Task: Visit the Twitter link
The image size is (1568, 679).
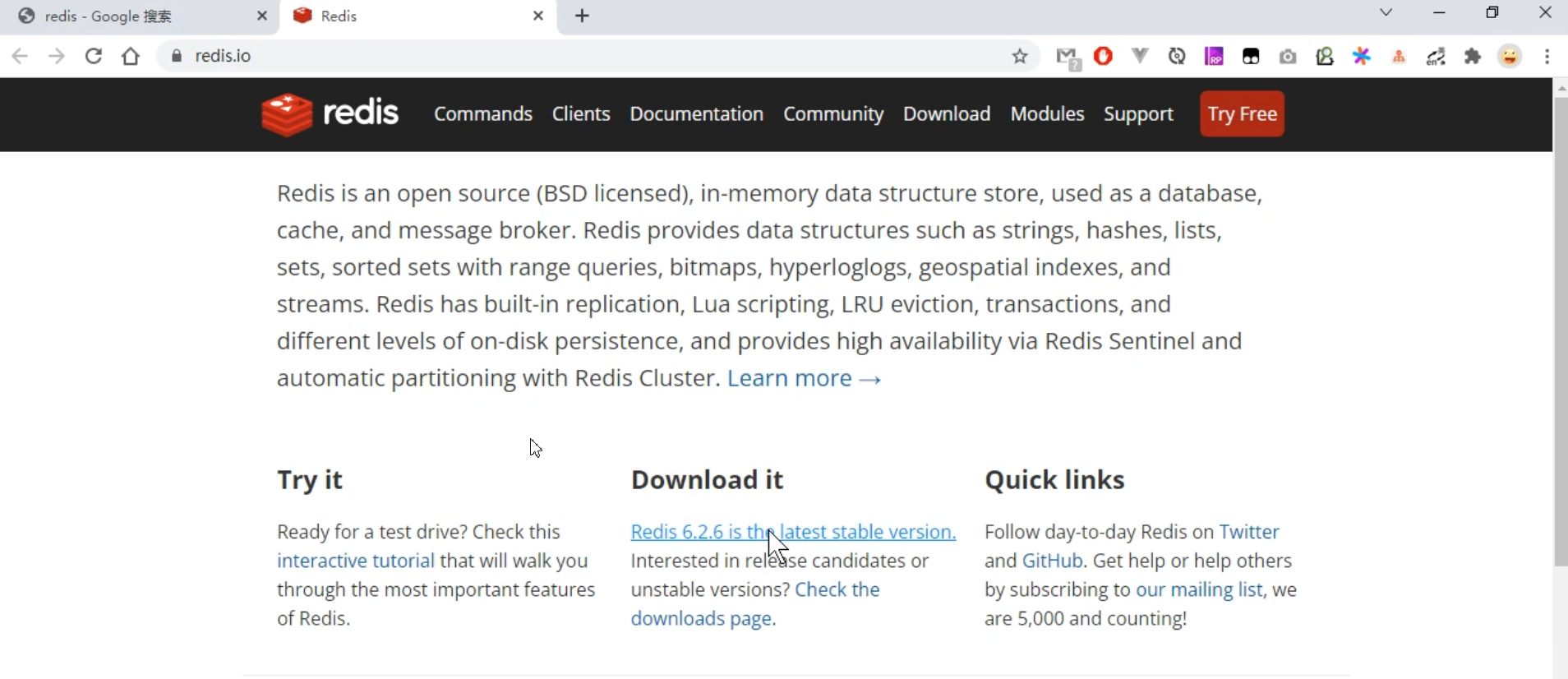Action: (1249, 532)
